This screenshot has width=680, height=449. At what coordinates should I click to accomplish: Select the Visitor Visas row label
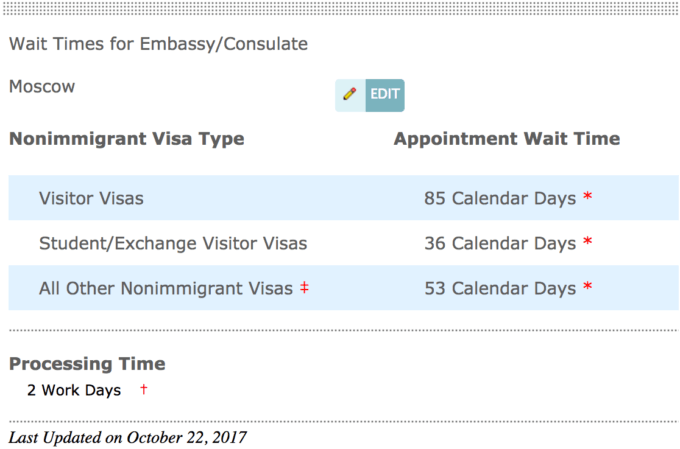pyautogui.click(x=91, y=198)
